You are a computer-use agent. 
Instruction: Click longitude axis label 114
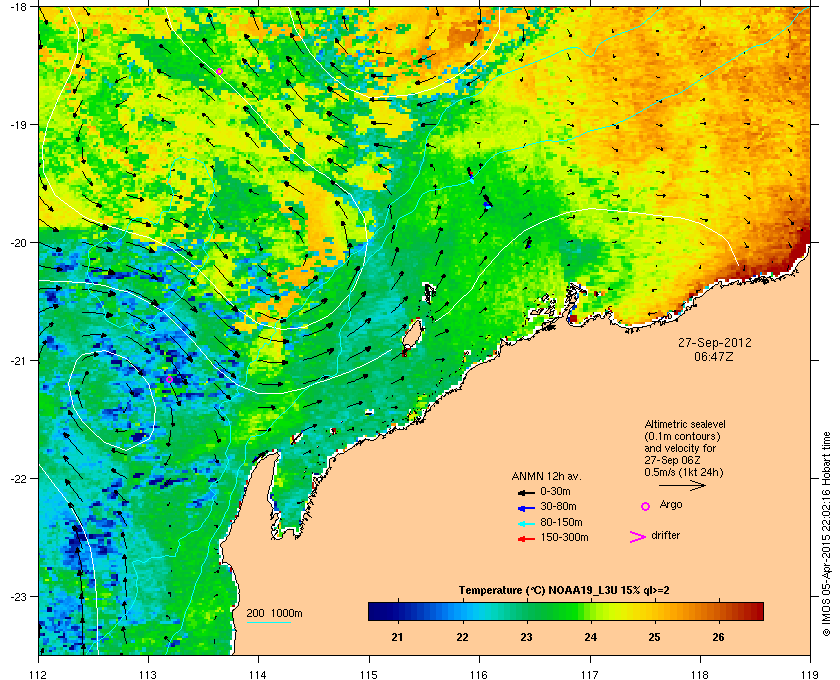258,674
